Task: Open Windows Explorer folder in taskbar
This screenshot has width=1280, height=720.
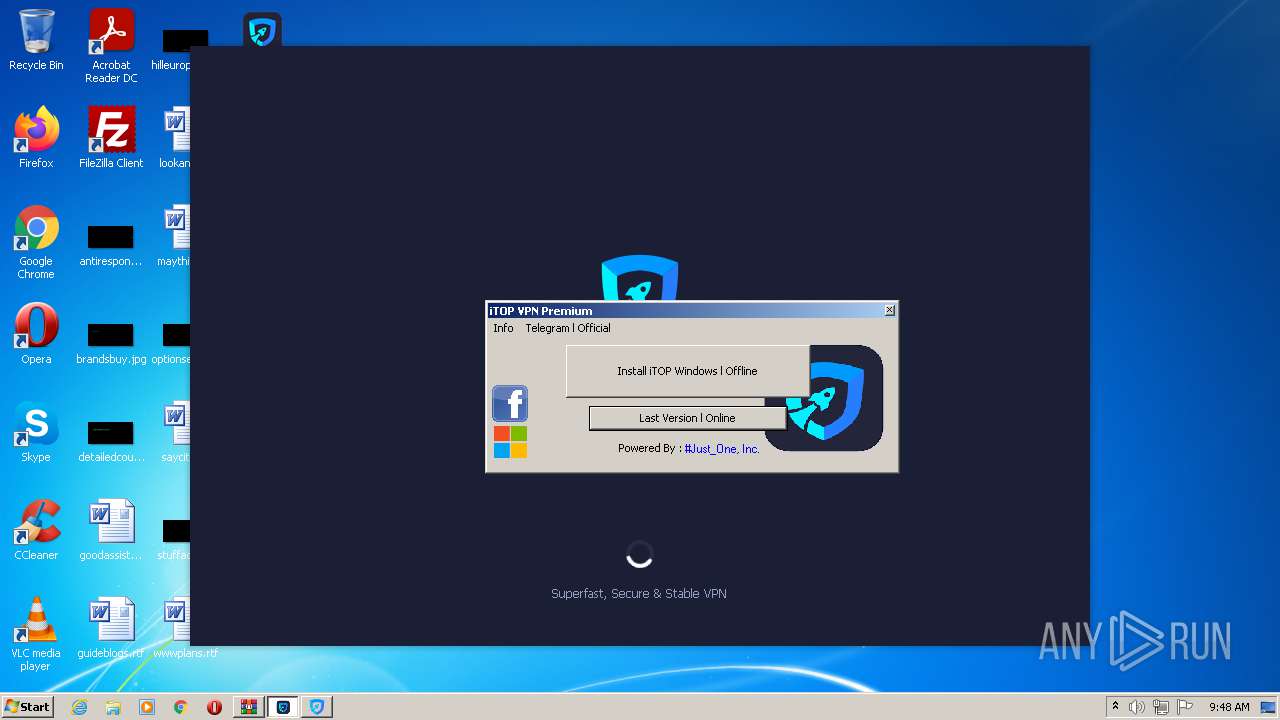Action: pyautogui.click(x=113, y=707)
